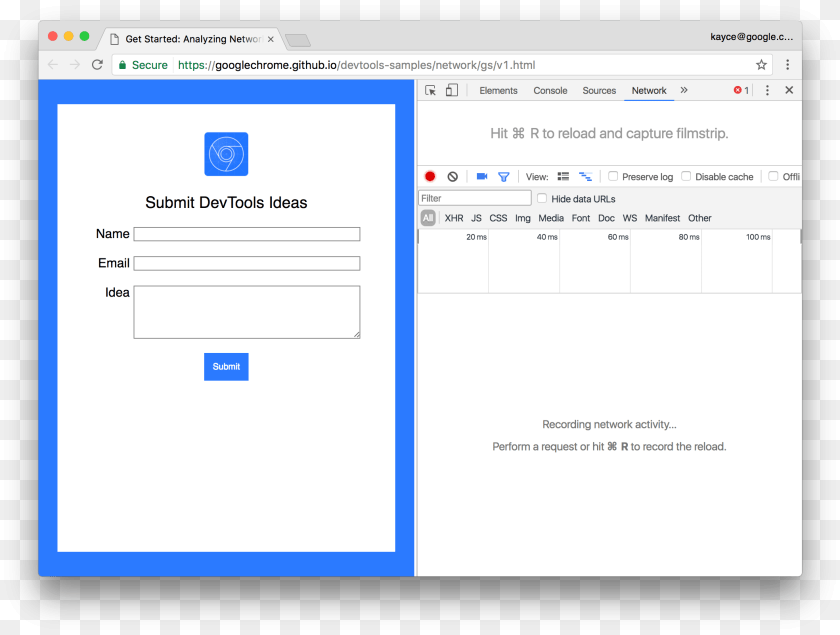Open the Elements tab

tap(498, 91)
